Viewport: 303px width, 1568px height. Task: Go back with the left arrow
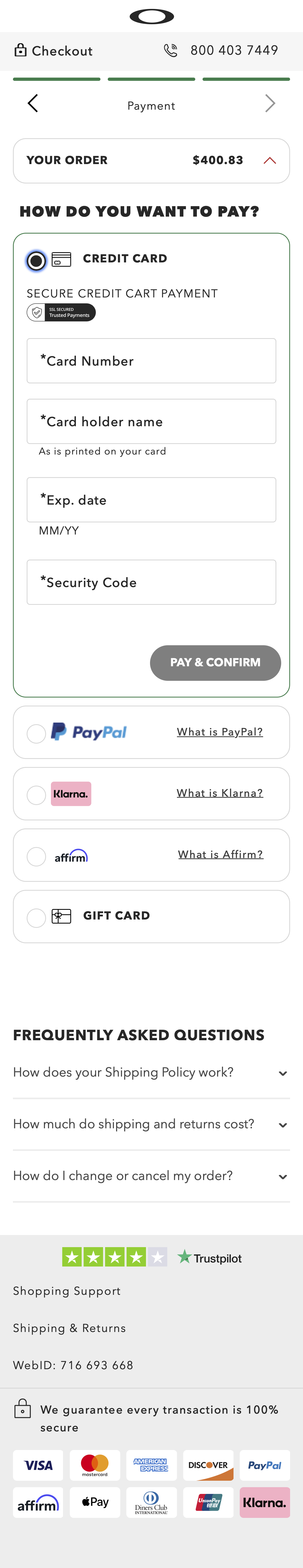[33, 103]
